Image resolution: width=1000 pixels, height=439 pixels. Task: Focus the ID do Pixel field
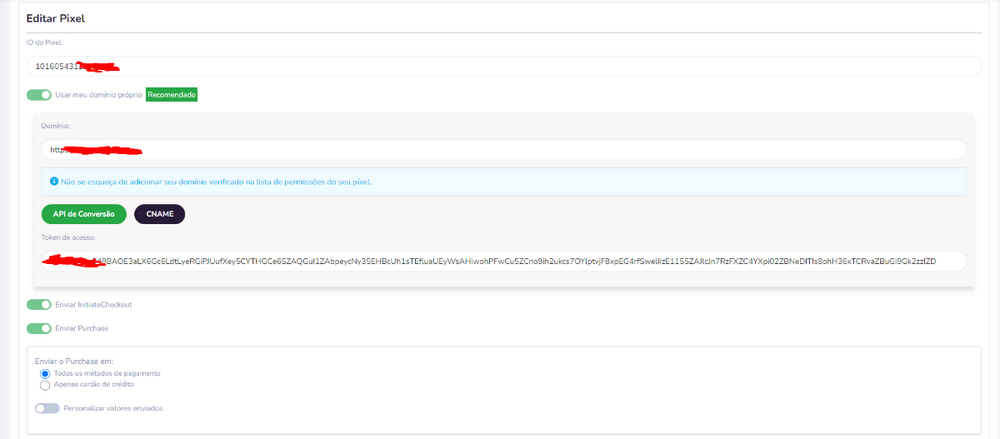click(504, 66)
